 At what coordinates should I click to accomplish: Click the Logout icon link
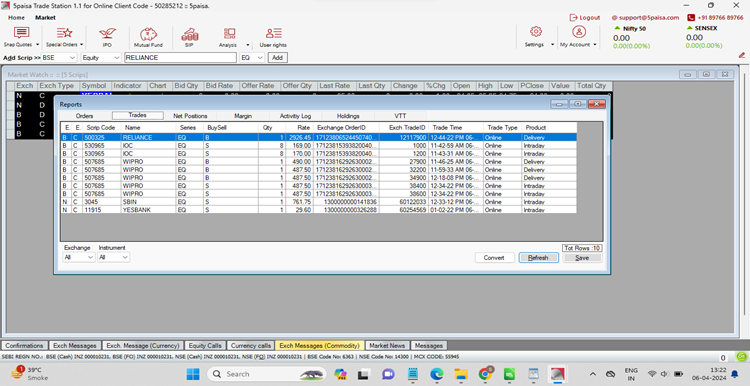pyautogui.click(x=585, y=18)
